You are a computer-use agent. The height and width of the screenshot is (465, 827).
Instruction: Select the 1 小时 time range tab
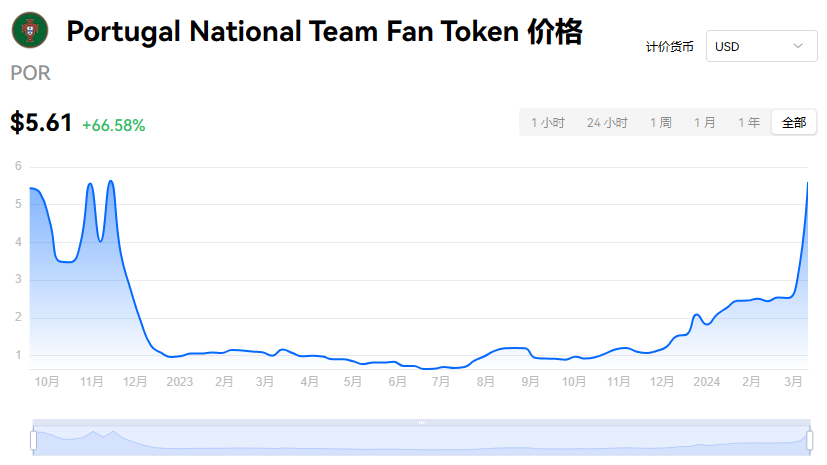point(547,123)
